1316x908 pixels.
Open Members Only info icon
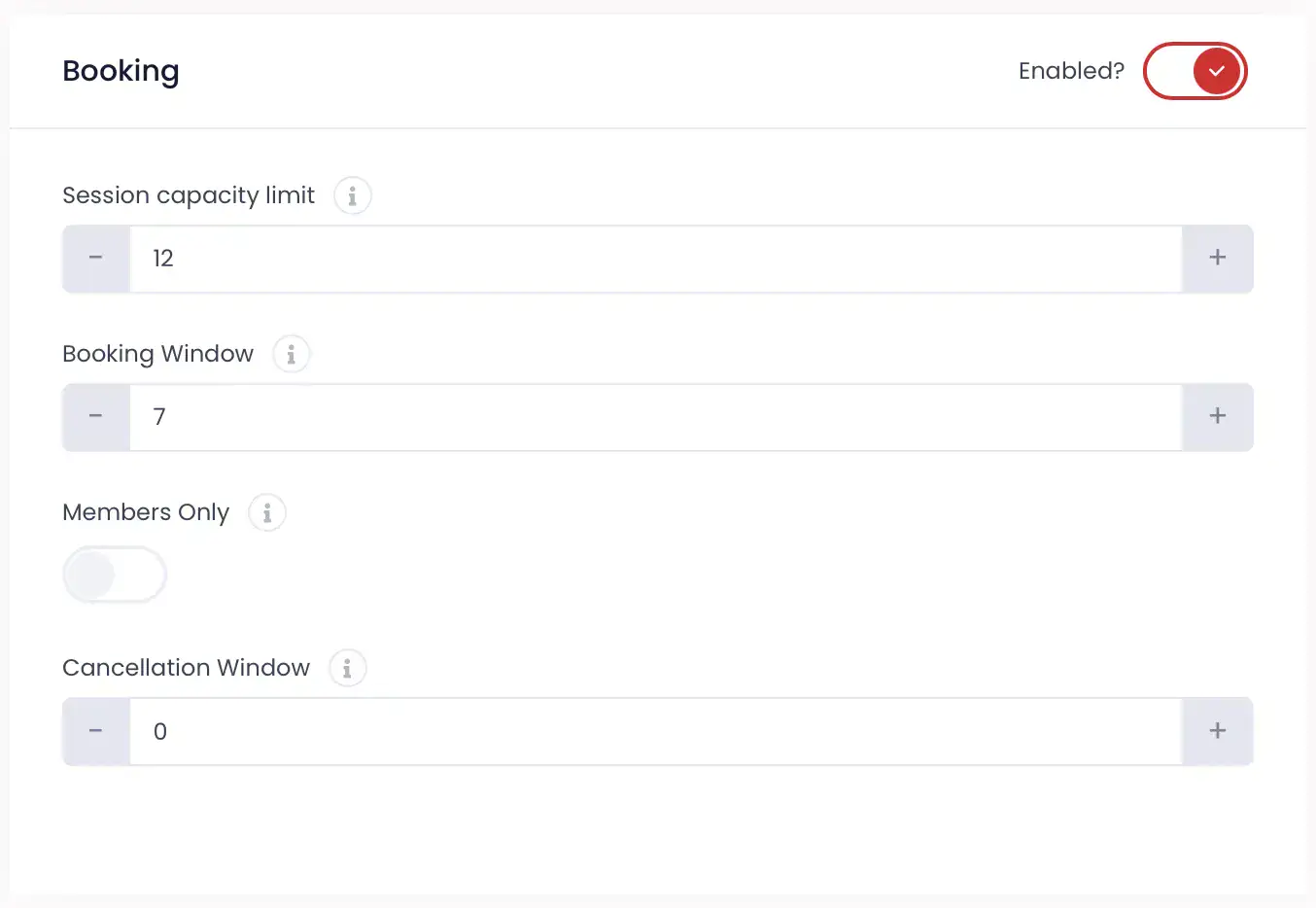[266, 513]
